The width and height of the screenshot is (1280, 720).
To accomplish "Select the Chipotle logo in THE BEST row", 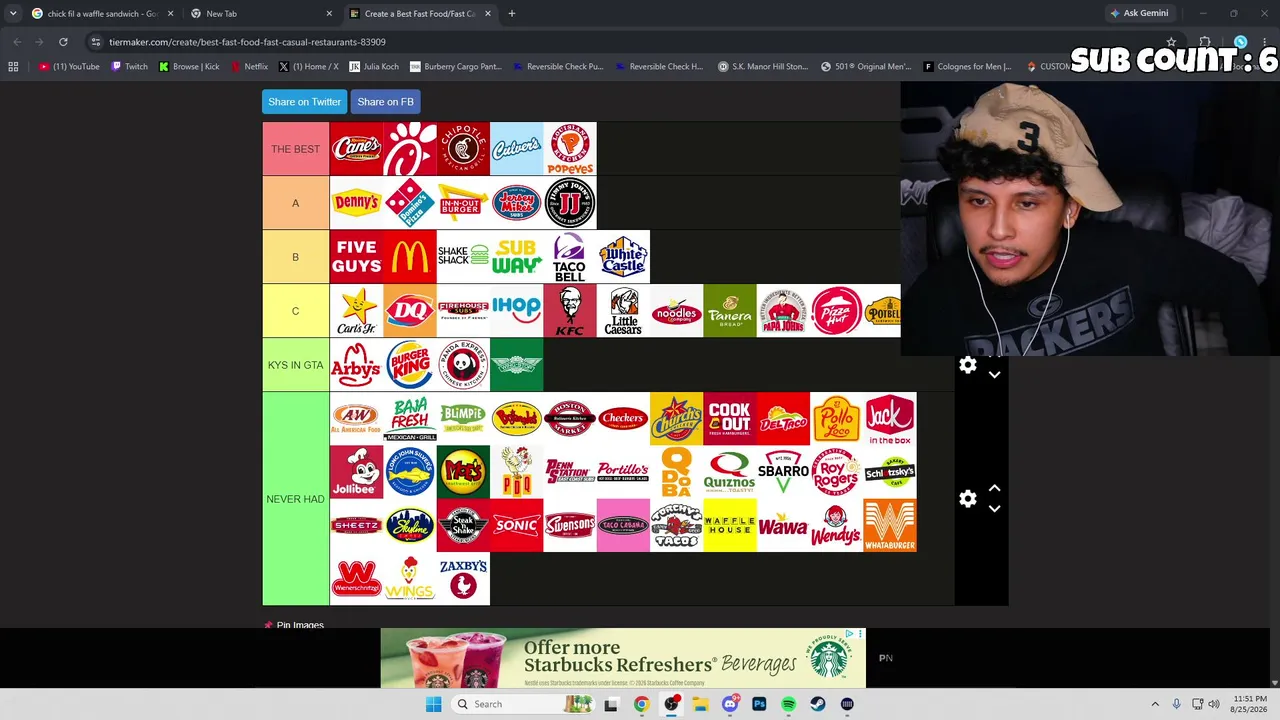I will [463, 149].
